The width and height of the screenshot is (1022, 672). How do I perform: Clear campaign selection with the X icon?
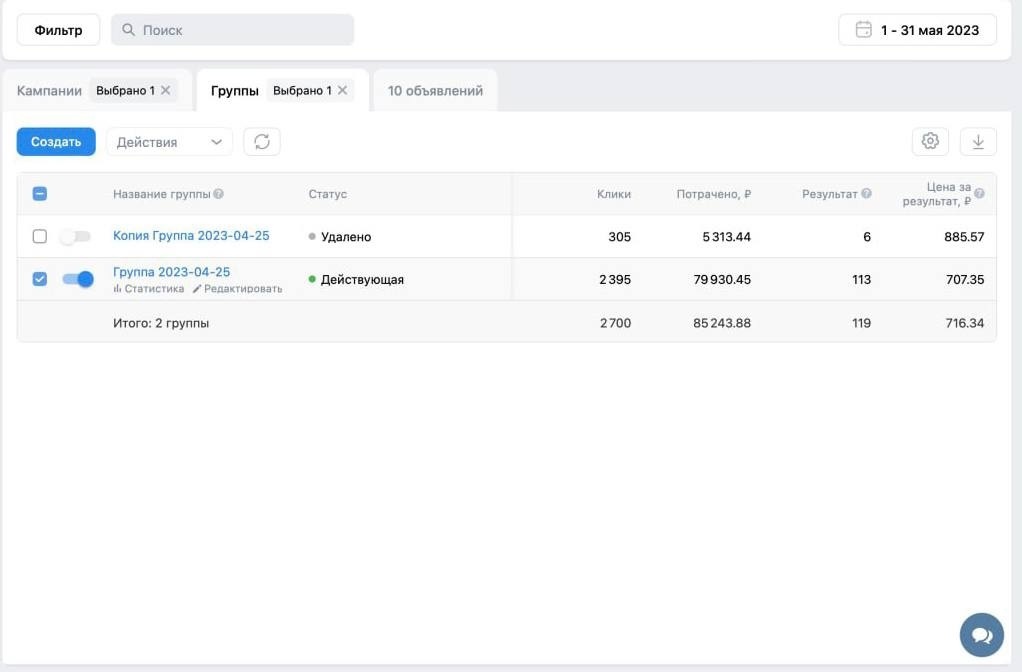coord(166,90)
